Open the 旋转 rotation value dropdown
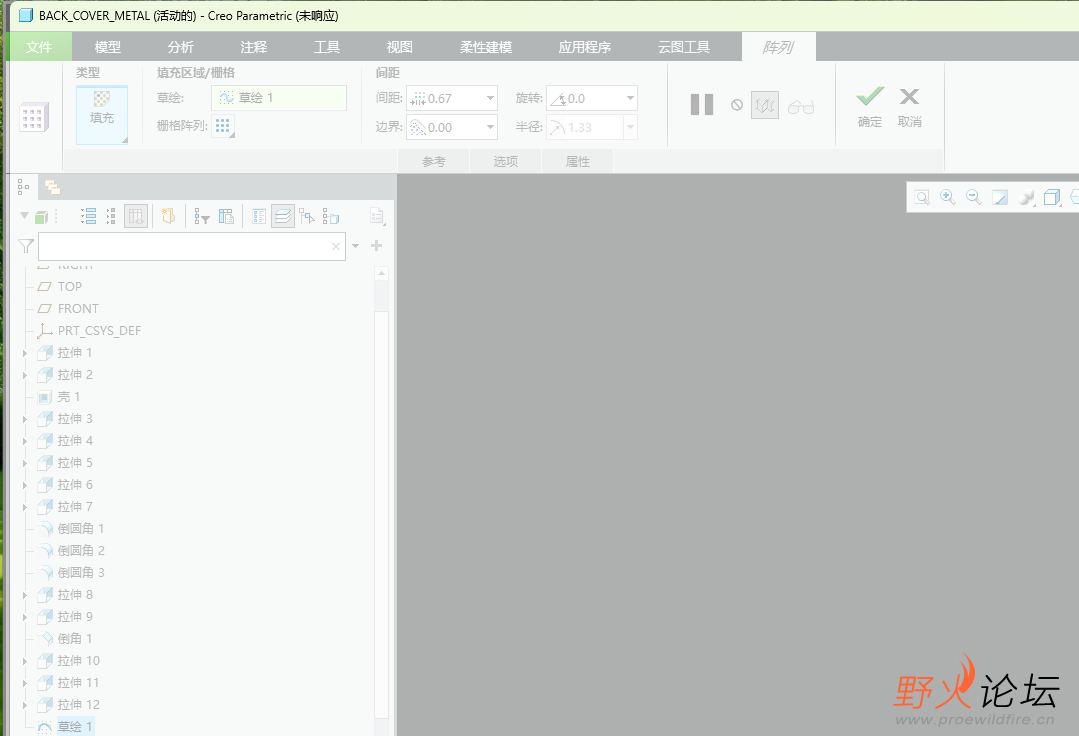The width and height of the screenshot is (1079, 736). pyautogui.click(x=629, y=97)
